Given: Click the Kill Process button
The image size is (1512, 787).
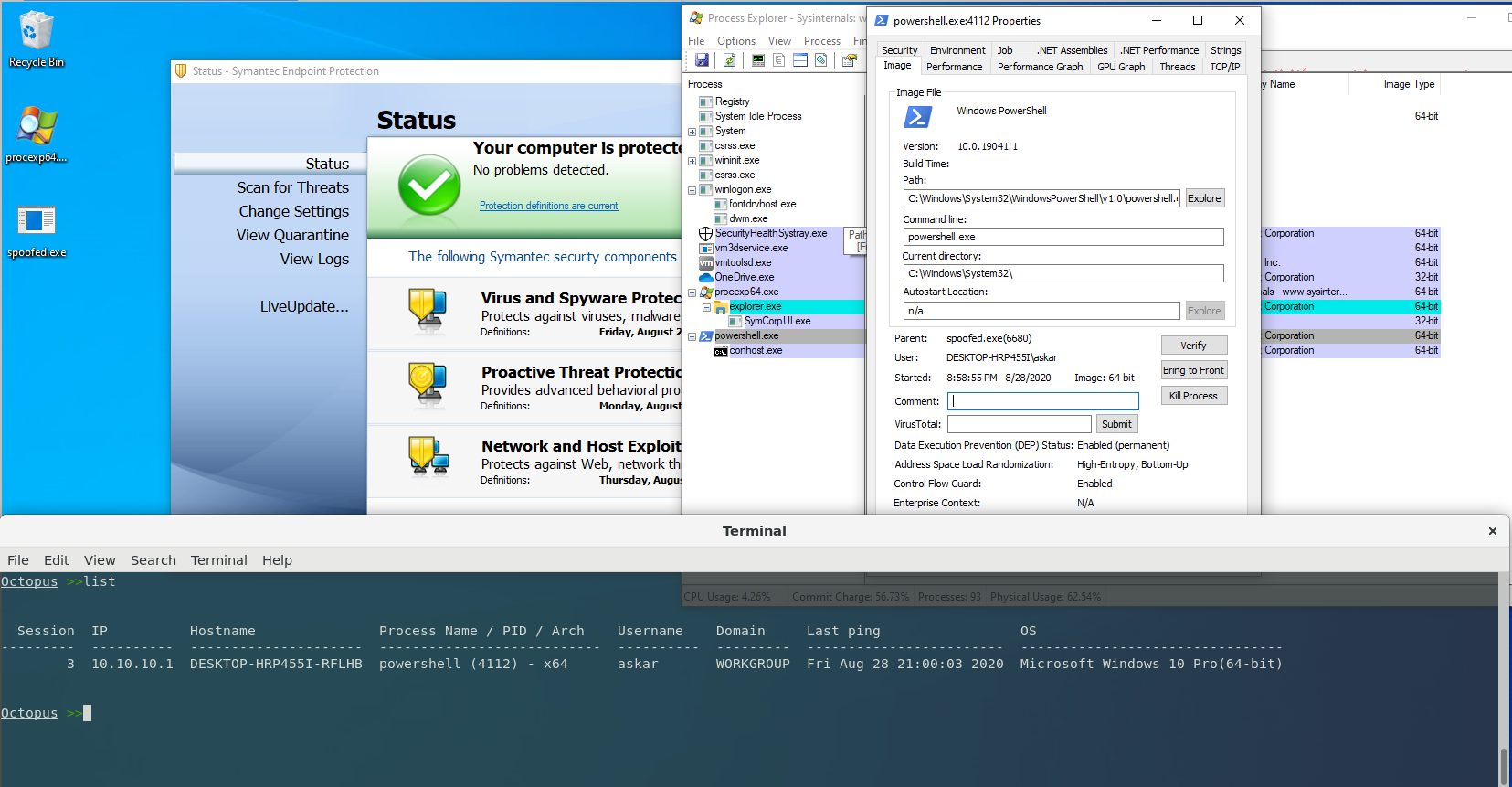Looking at the screenshot, I should pos(1193,396).
